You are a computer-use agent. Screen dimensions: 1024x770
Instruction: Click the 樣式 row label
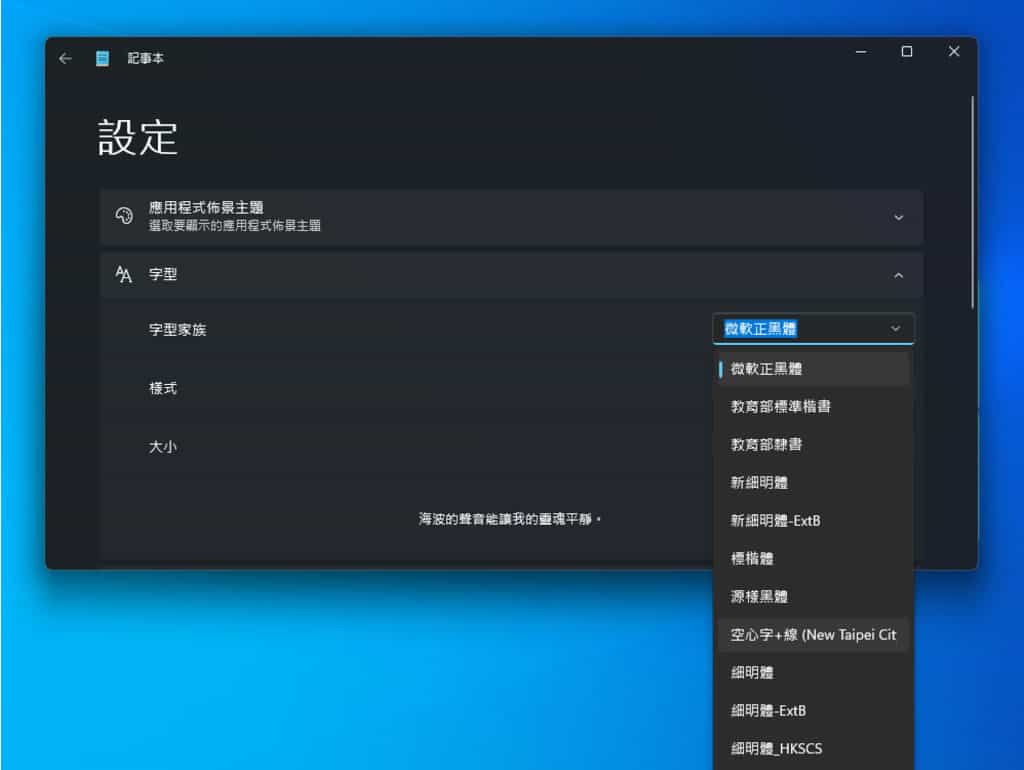(x=163, y=389)
